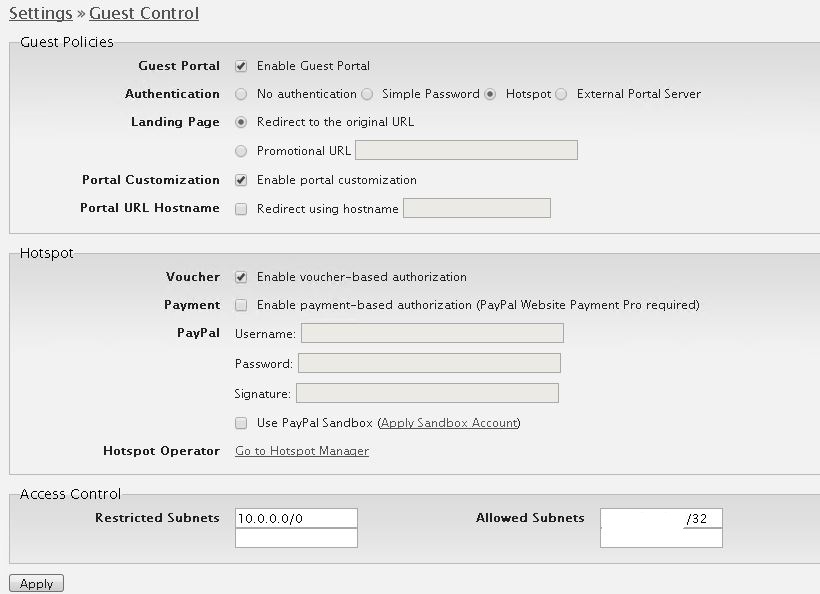Check the Redirect using hostname box
Image resolution: width=820 pixels, height=594 pixels.
241,209
